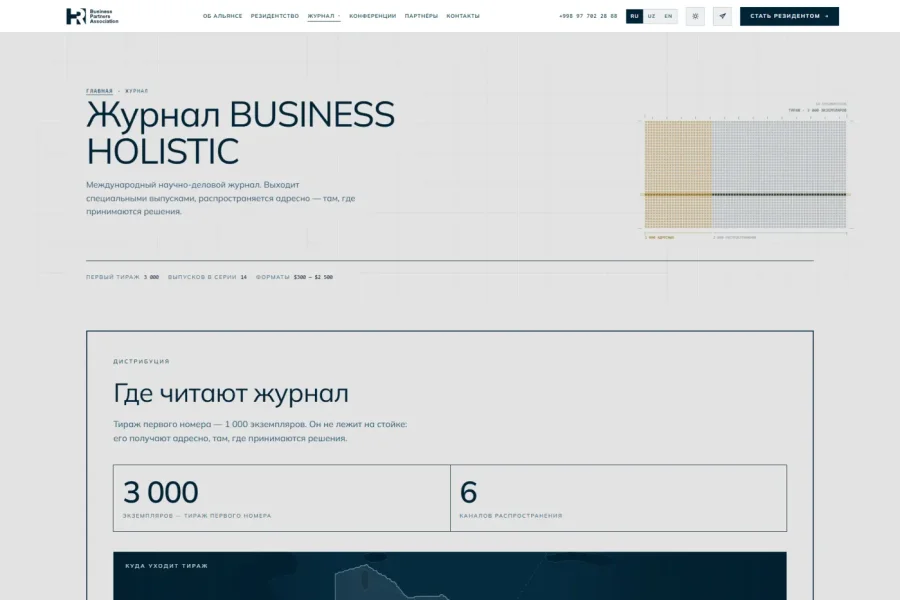Click the '3 000 экземпляров' stat card

[282, 498]
